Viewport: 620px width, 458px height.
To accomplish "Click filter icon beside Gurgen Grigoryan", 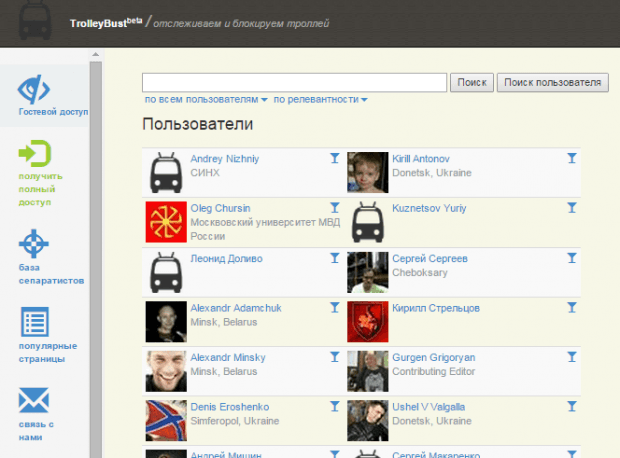I will (x=571, y=357).
